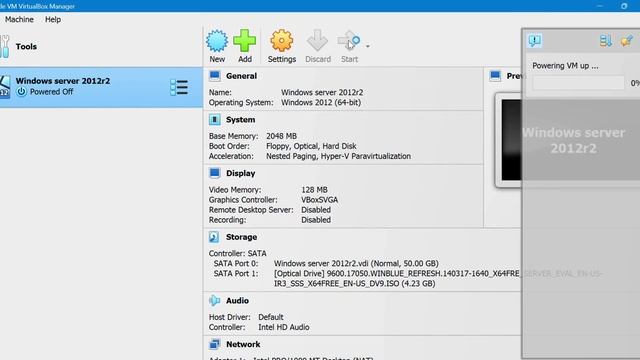The width and height of the screenshot is (640, 360).
Task: Open the VM list menu icon for Windows server 2012r2
Action: click(179, 87)
